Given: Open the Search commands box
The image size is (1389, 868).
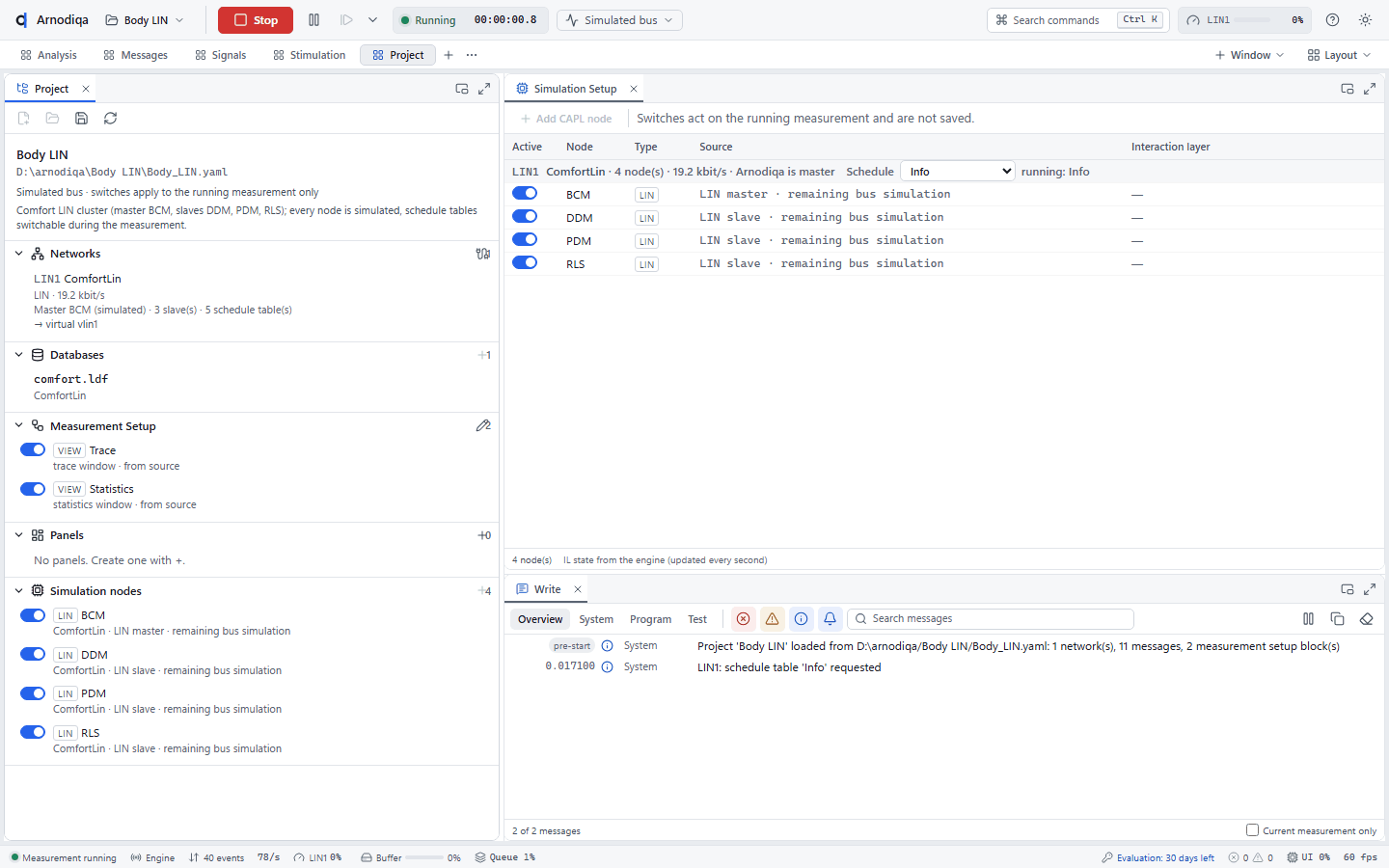Looking at the screenshot, I should pyautogui.click(x=1078, y=20).
